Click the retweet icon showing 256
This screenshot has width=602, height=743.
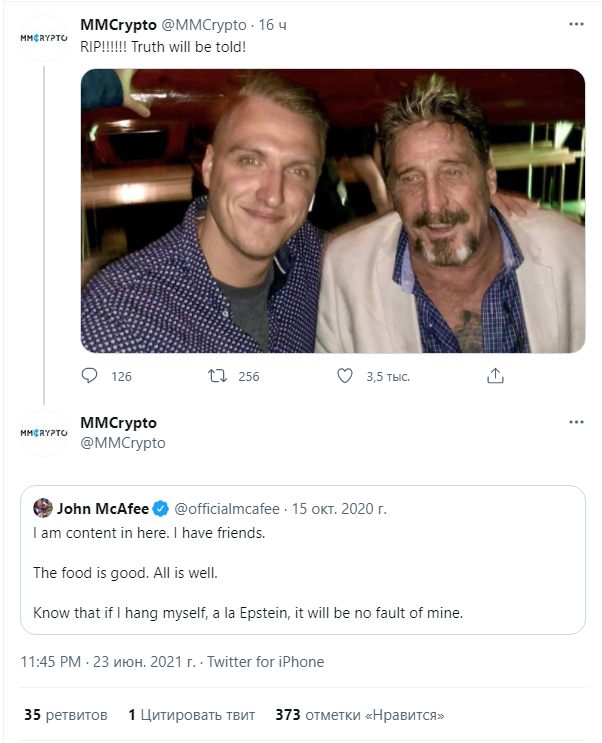point(217,376)
